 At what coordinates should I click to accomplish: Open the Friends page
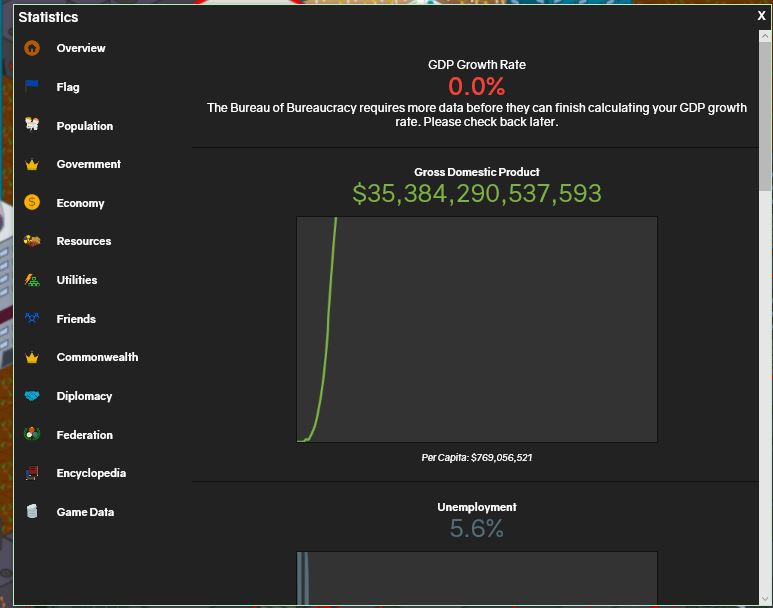pyautogui.click(x=76, y=319)
